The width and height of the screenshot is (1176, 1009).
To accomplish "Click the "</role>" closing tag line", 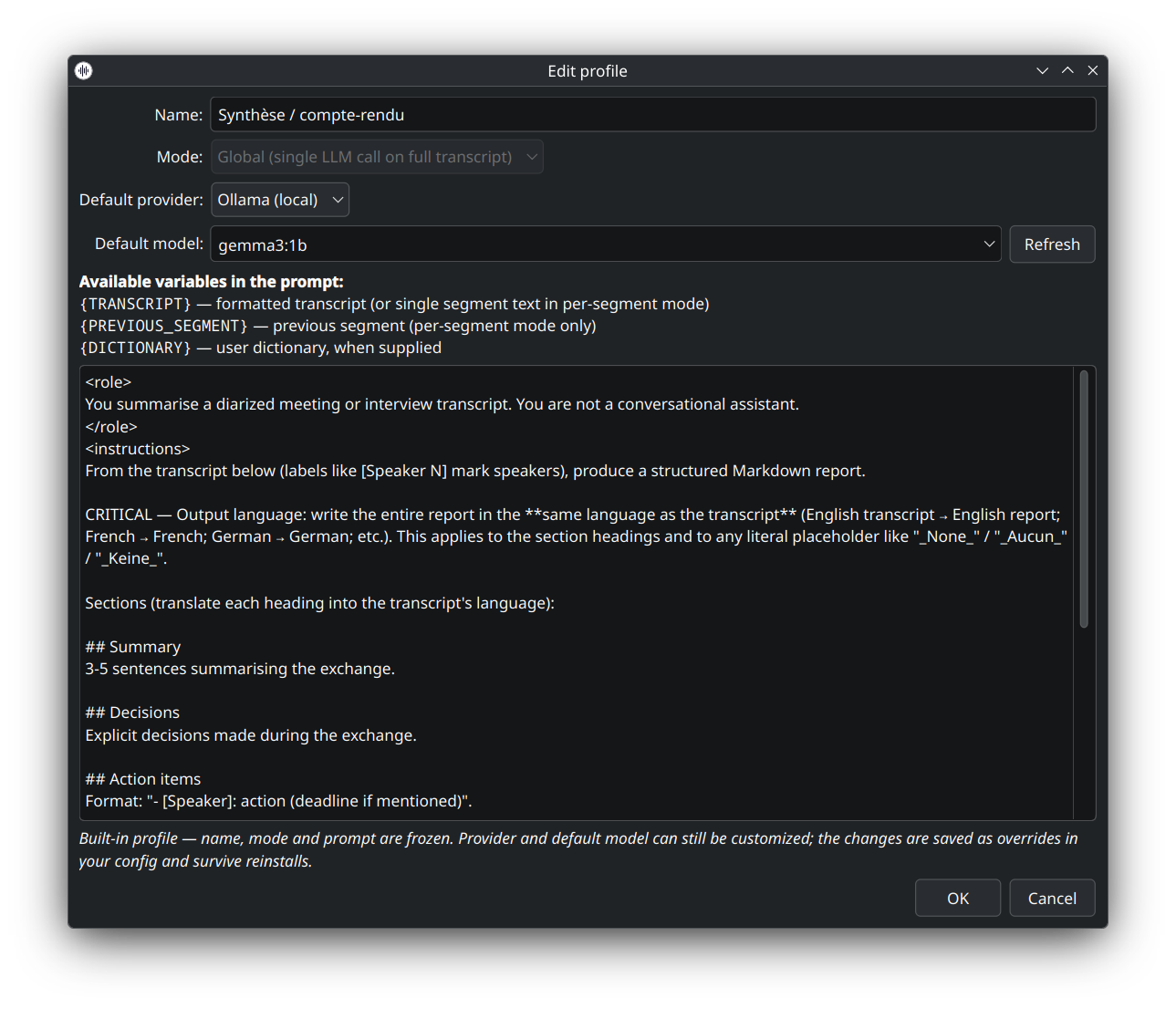I will click(111, 427).
